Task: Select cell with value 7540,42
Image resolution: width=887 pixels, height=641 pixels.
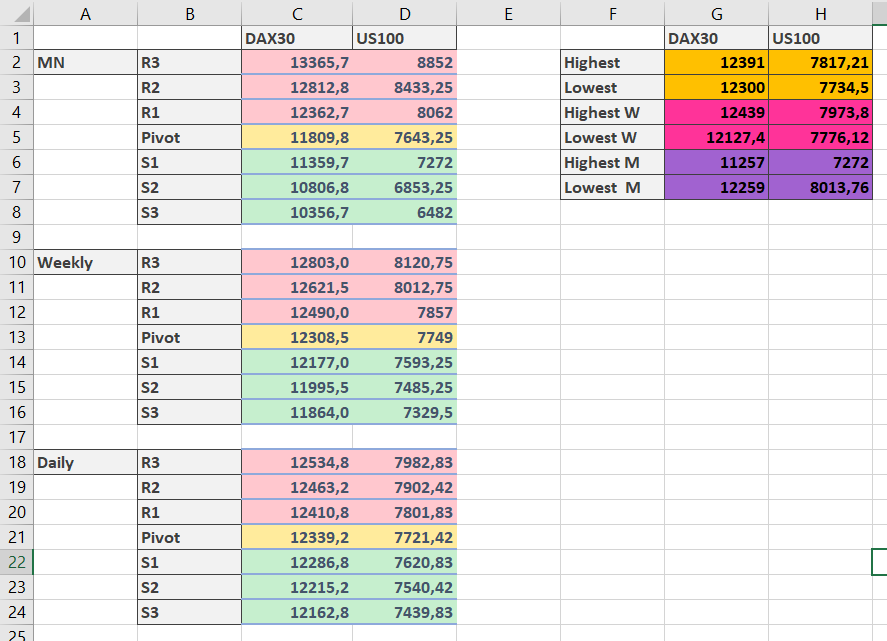Action: point(404,587)
